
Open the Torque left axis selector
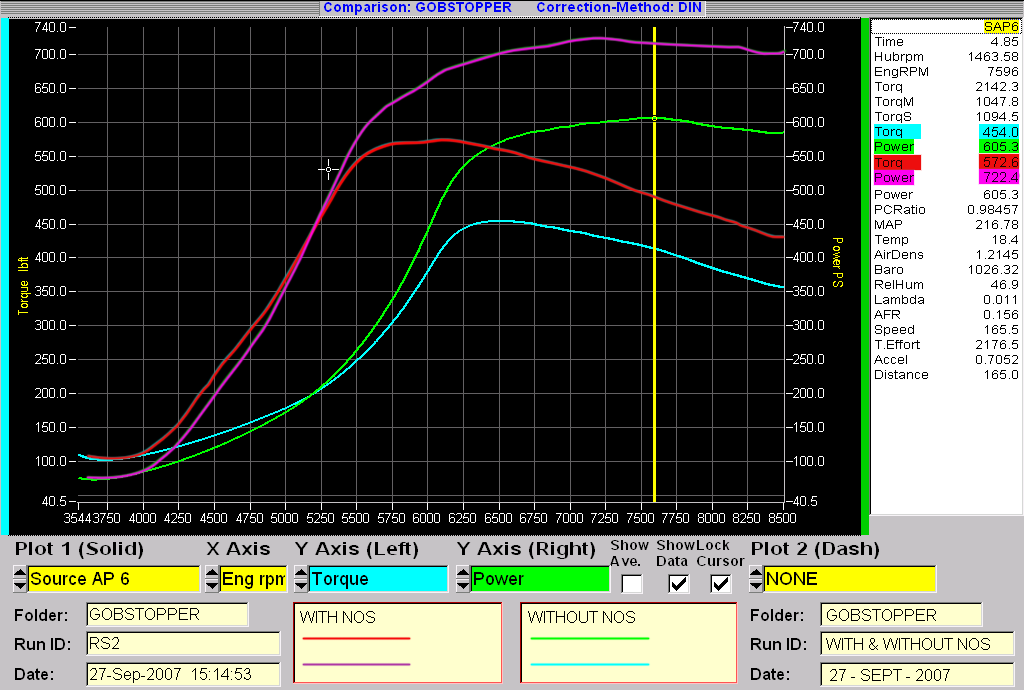pyautogui.click(x=377, y=579)
